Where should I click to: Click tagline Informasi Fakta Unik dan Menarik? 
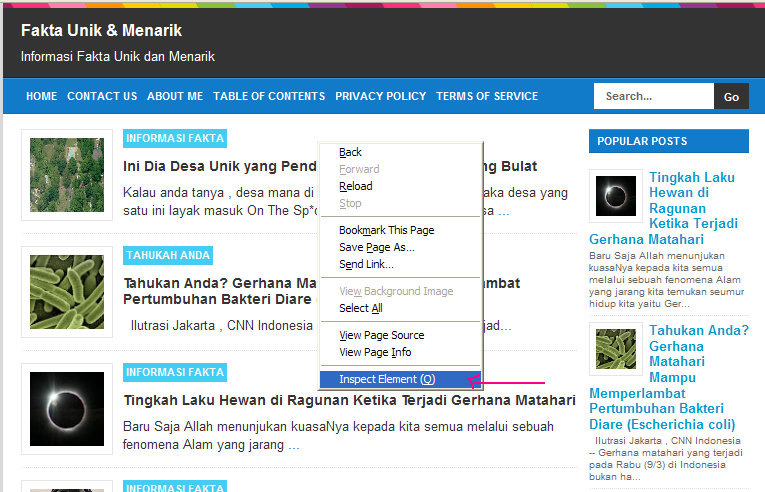(118, 57)
